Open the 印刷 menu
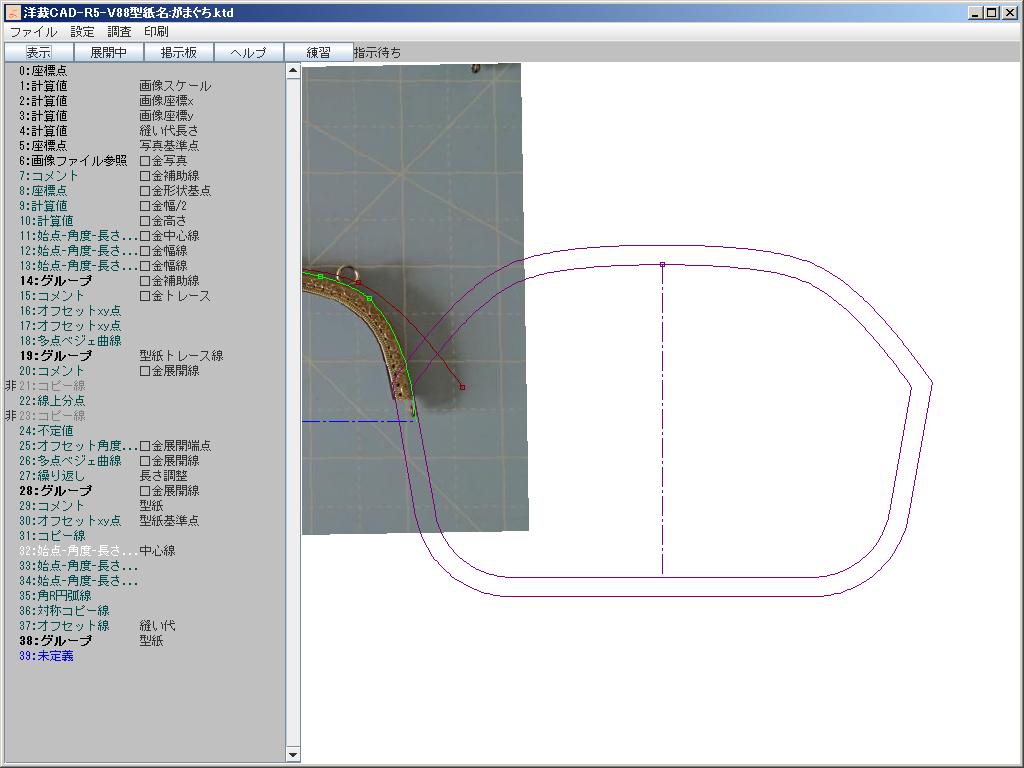 pos(156,31)
